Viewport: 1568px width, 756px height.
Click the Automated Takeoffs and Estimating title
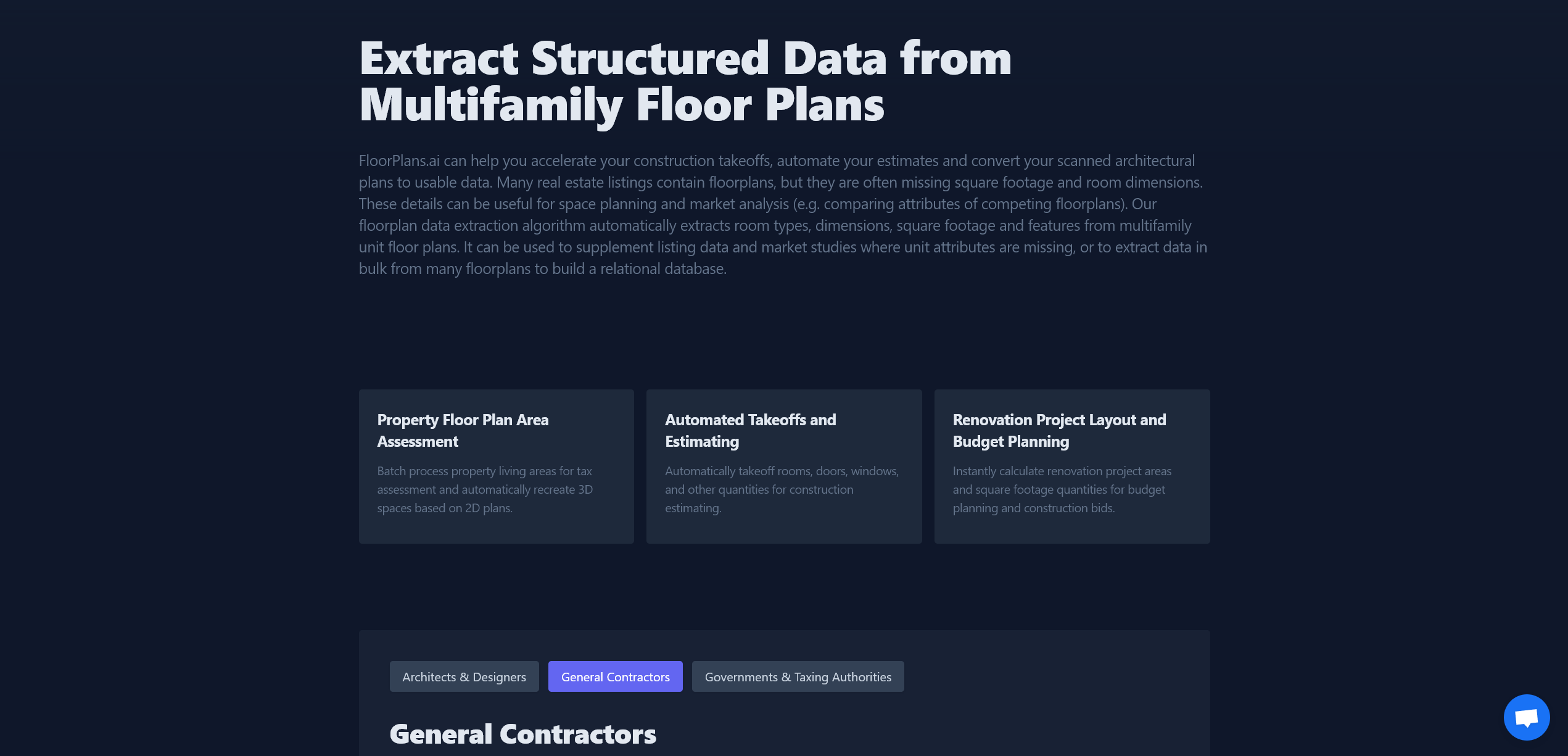pos(750,431)
